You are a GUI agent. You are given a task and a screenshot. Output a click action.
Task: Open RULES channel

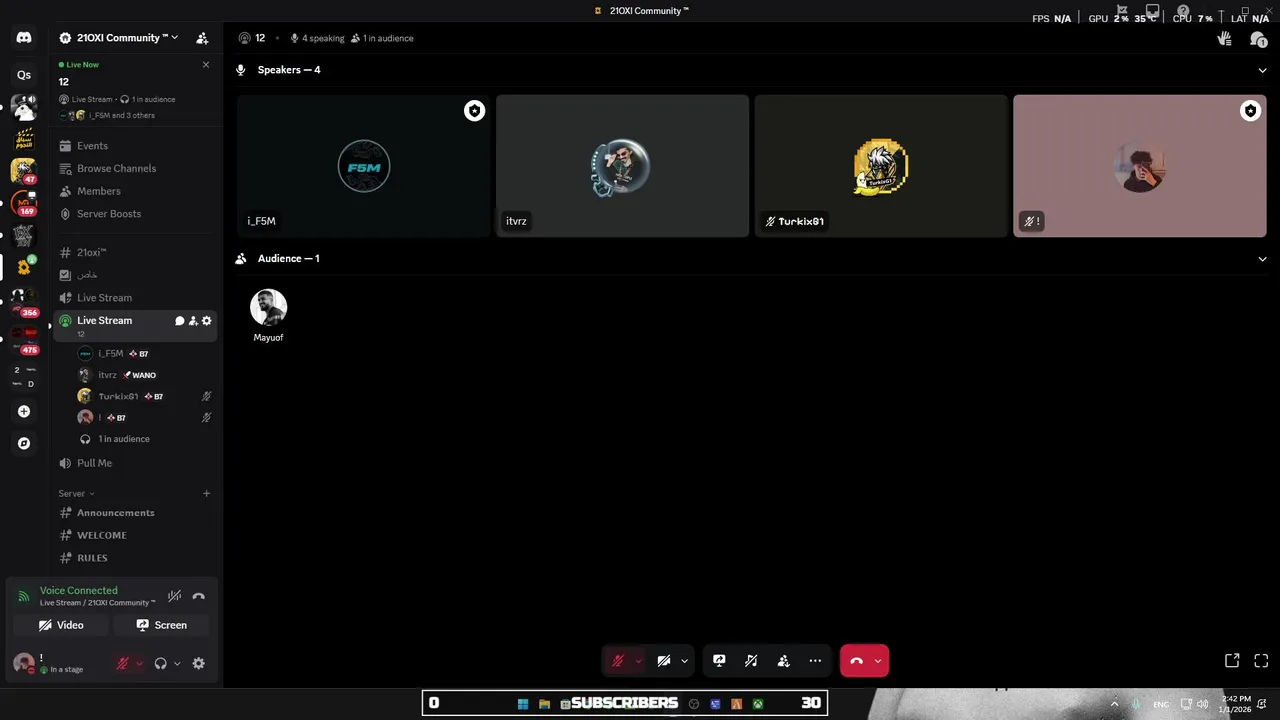(134, 558)
